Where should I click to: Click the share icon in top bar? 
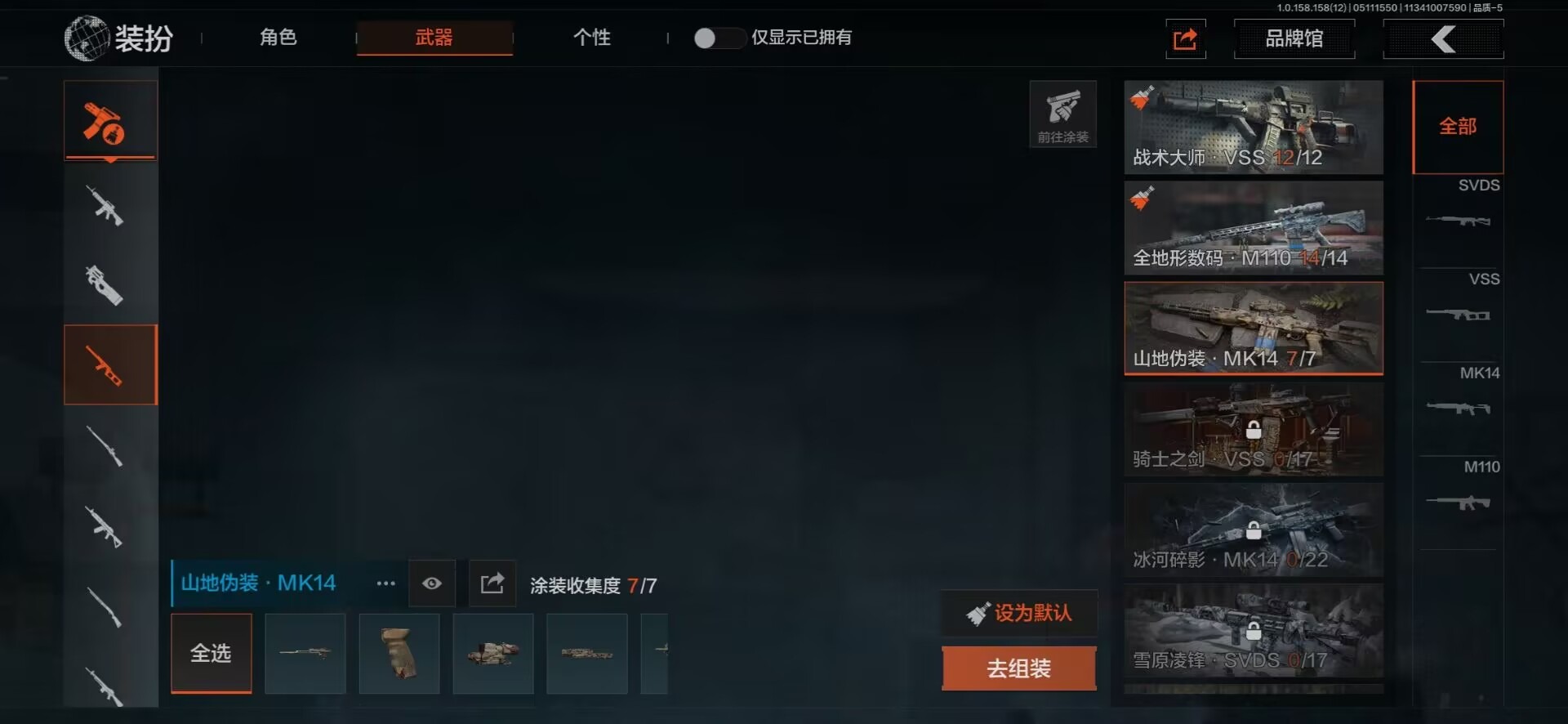click(x=1185, y=39)
